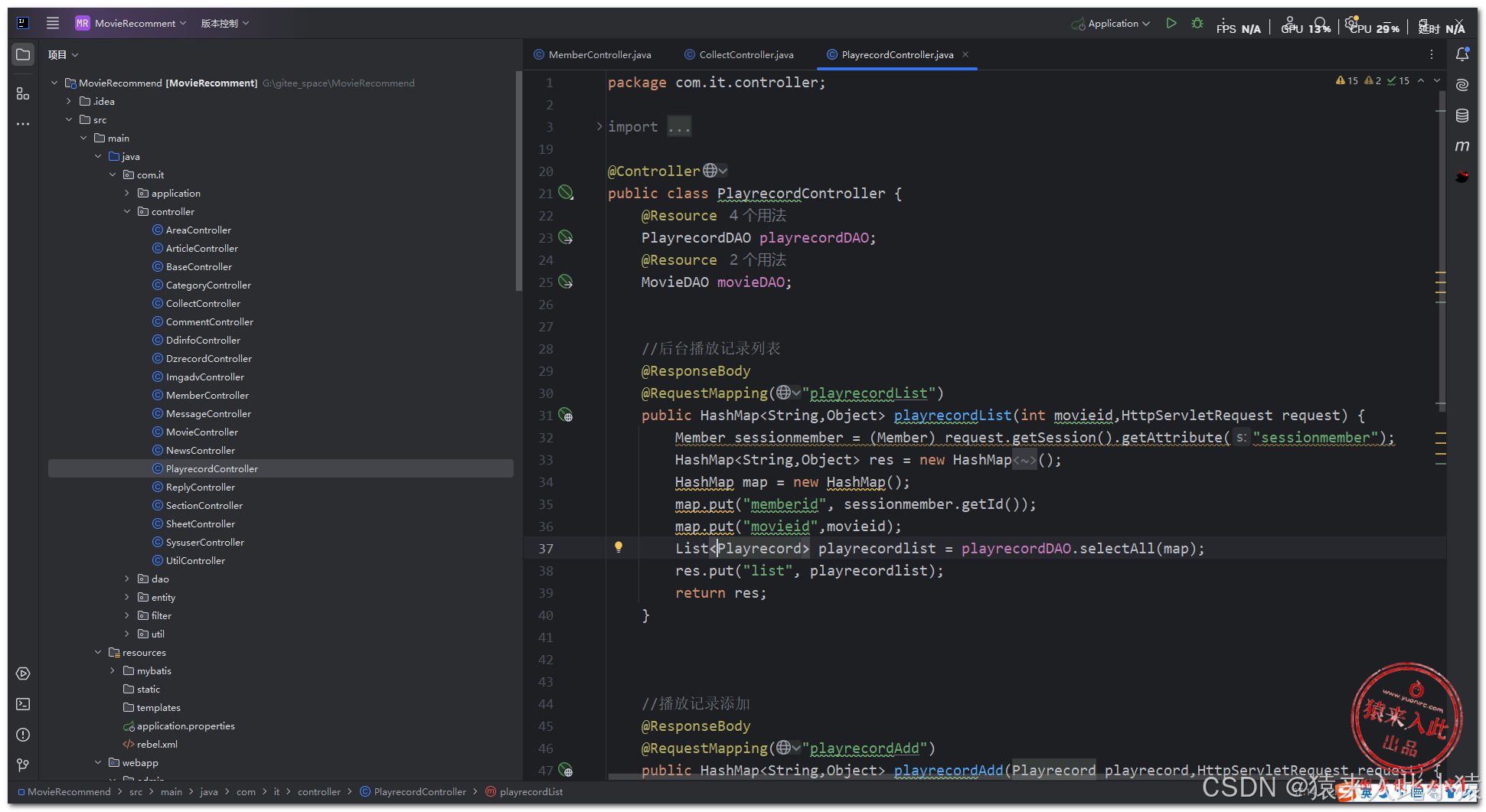Show more tool windows ellipsis

[23, 123]
